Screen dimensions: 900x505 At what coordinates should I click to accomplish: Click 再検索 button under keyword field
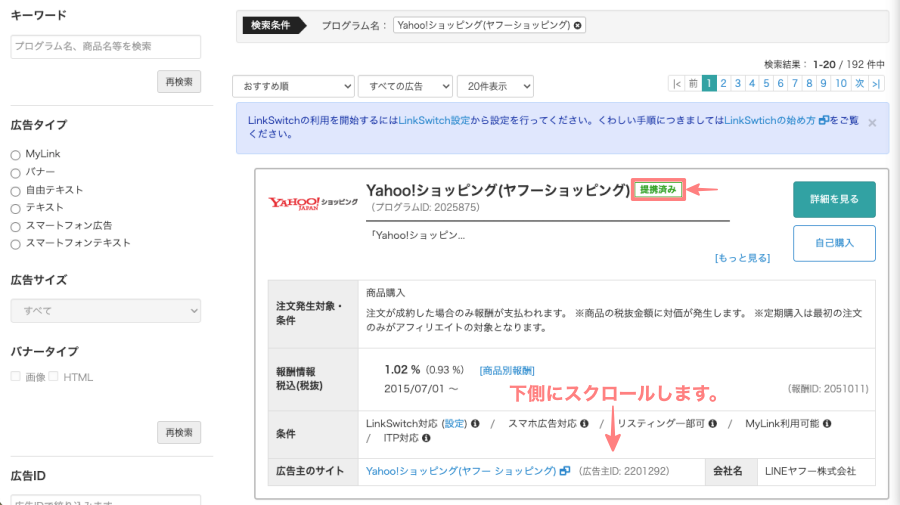tap(179, 81)
